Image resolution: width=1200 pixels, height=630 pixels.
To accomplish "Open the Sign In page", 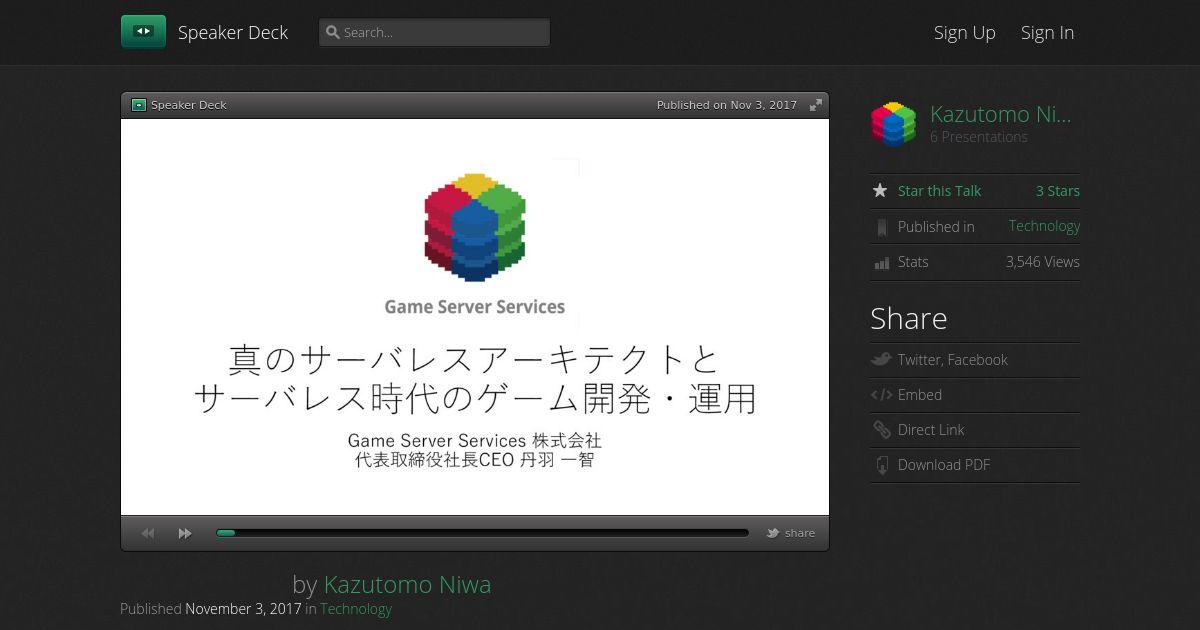I will point(1047,32).
